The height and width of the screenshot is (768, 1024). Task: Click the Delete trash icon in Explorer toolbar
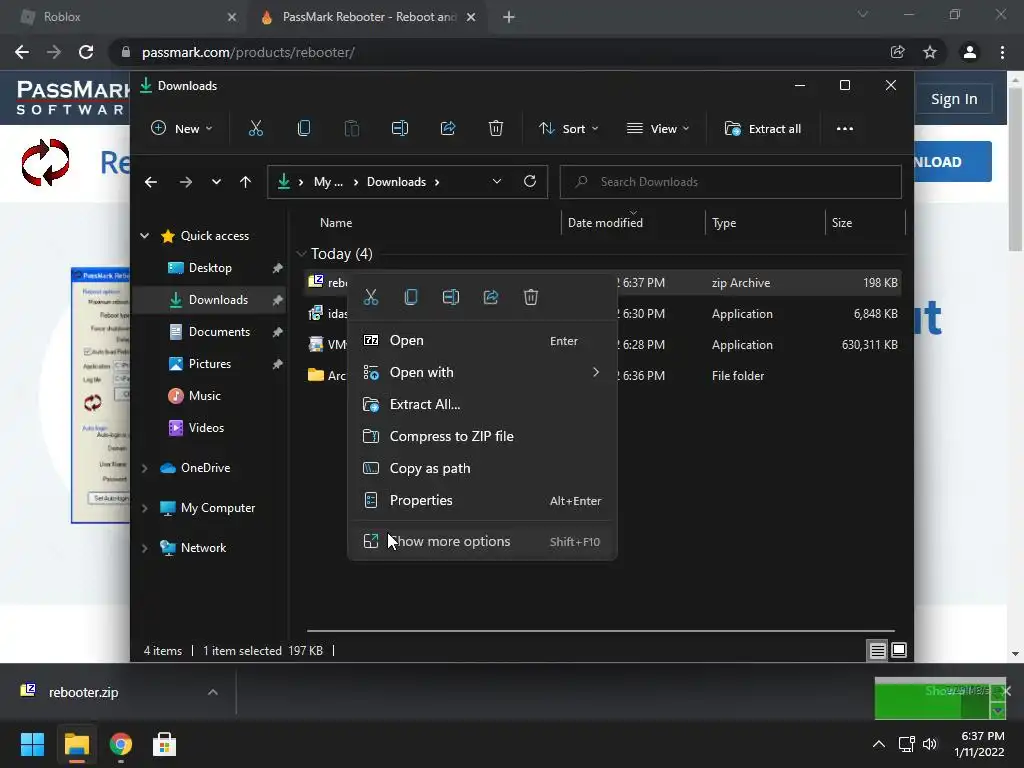tap(496, 129)
